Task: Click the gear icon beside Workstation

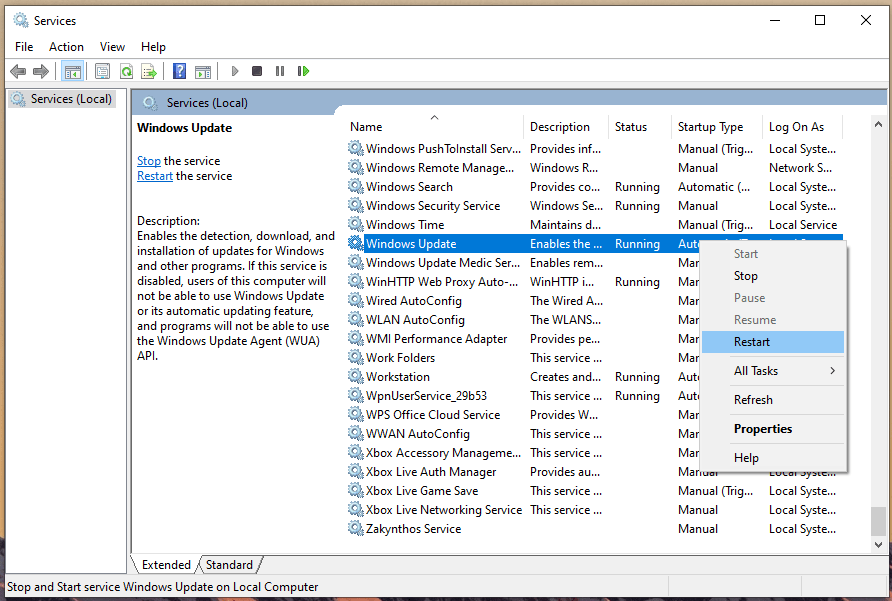Action: [x=356, y=376]
